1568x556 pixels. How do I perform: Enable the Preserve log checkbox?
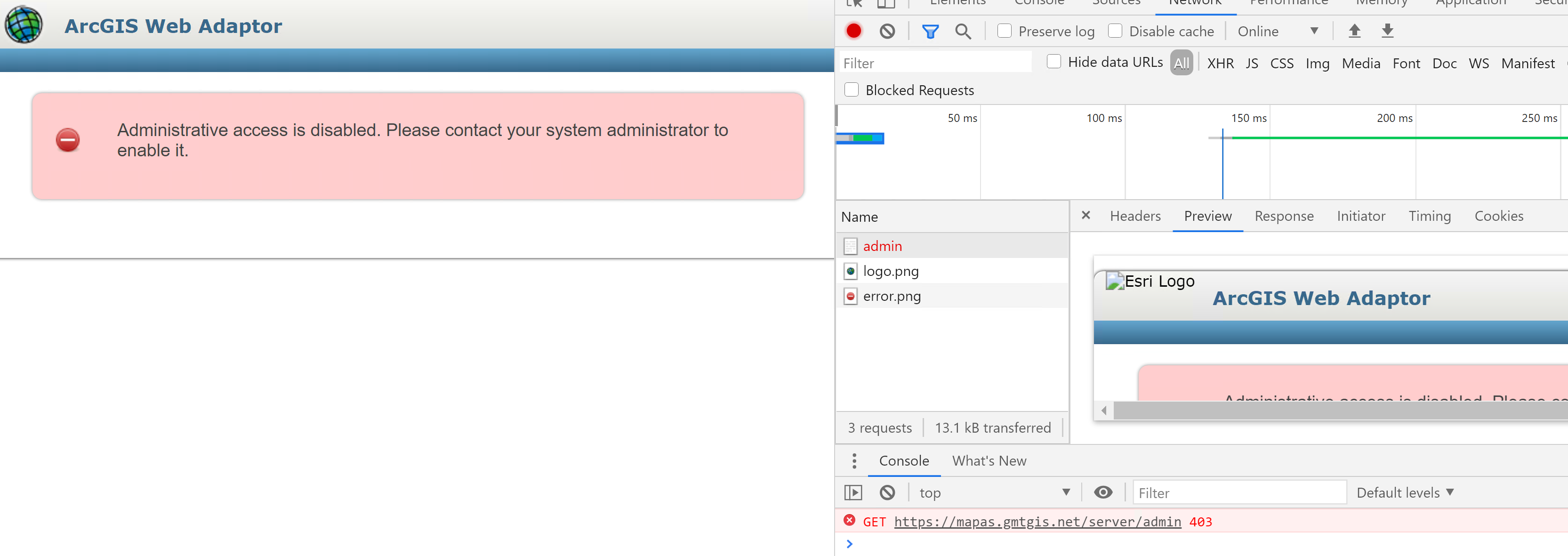[x=1005, y=31]
